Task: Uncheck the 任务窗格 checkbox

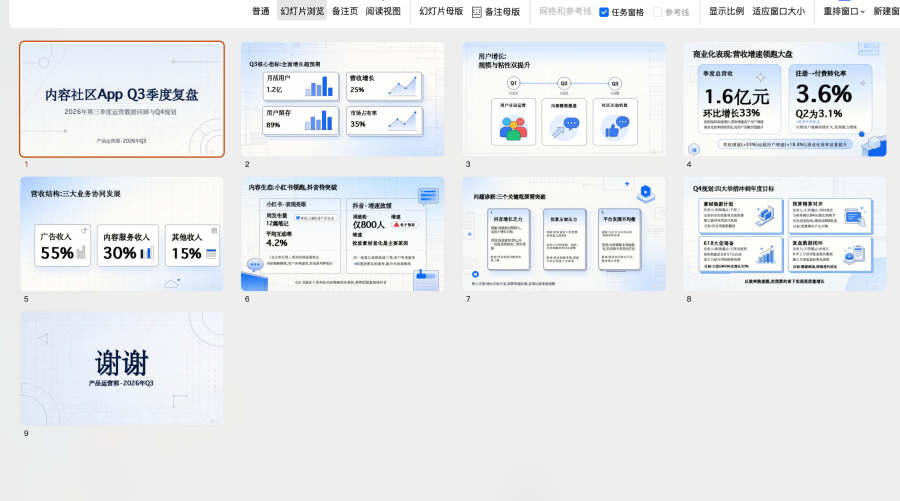Action: 604,12
